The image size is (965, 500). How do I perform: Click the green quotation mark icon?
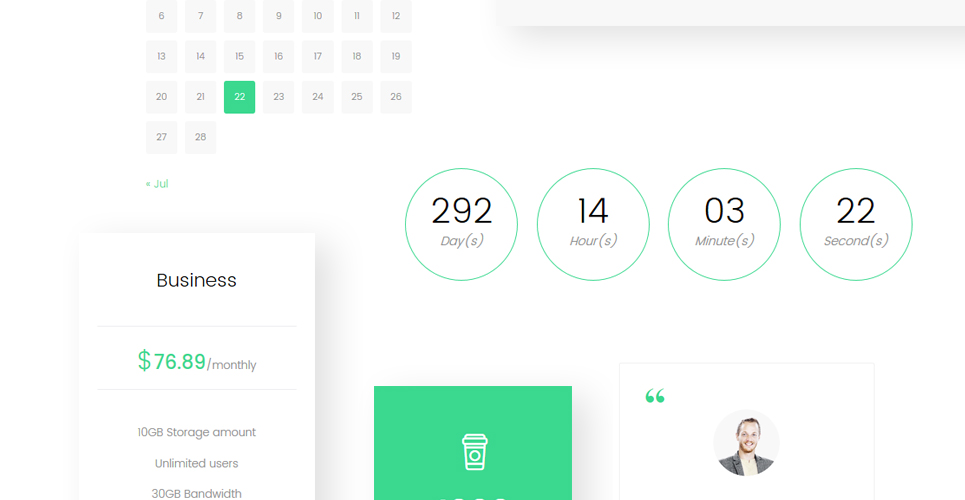click(x=655, y=396)
